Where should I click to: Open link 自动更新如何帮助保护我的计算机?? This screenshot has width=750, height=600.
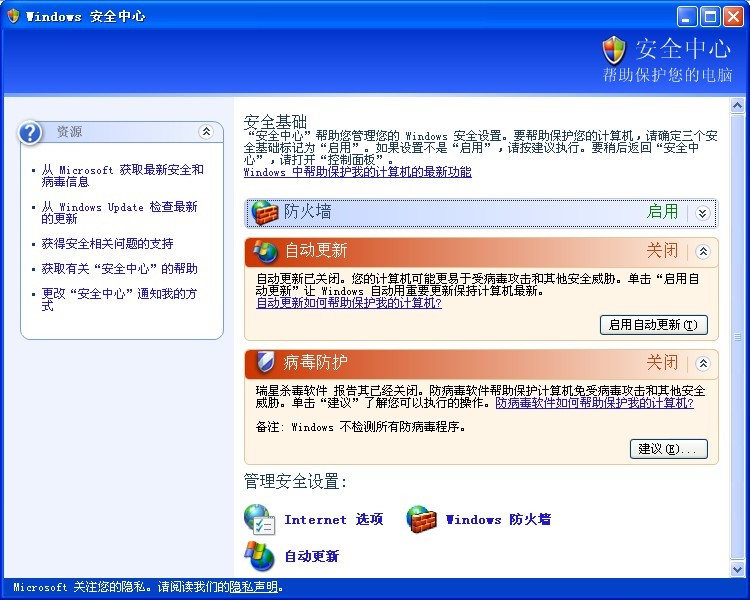(x=349, y=303)
